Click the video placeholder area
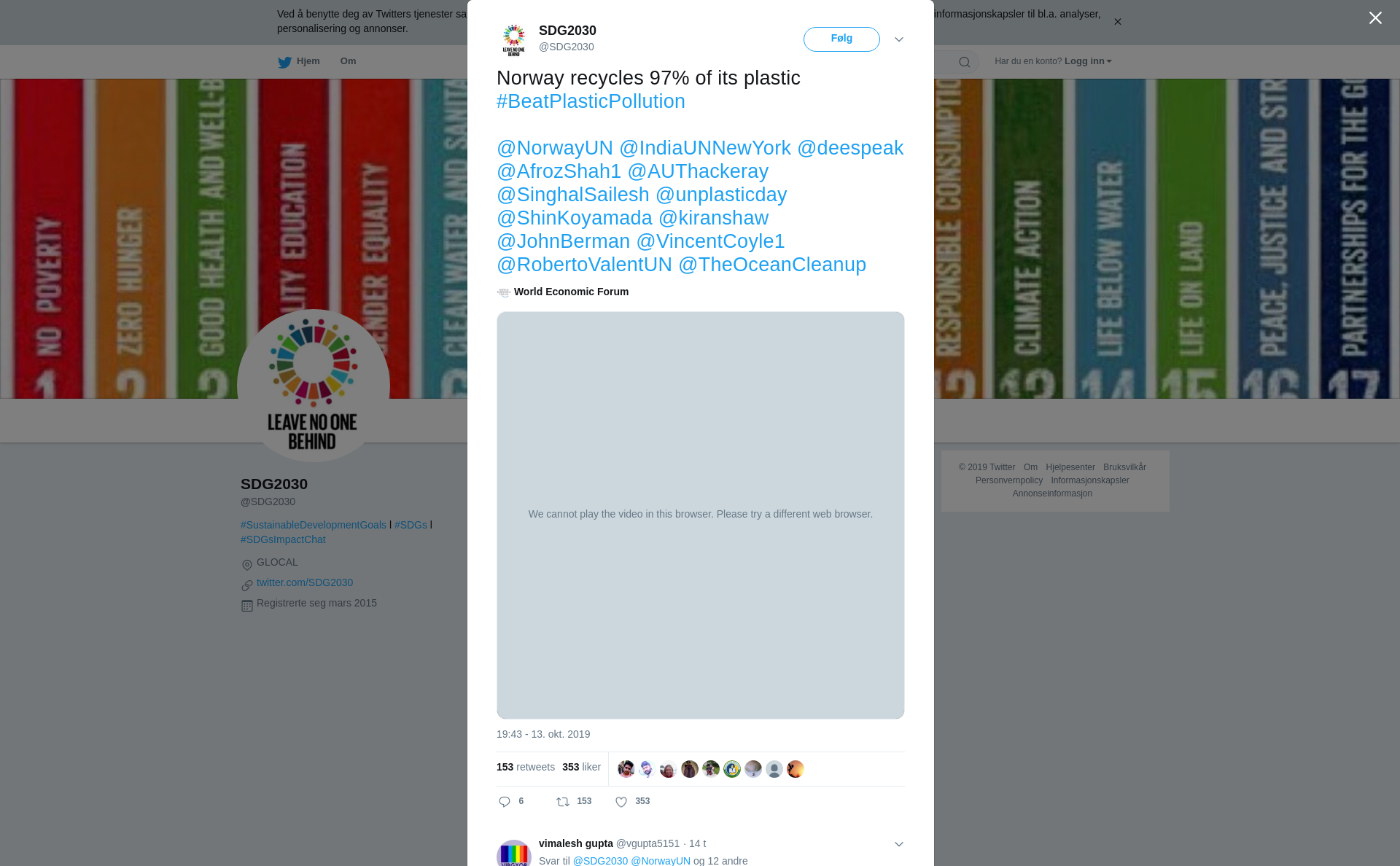 (x=701, y=515)
